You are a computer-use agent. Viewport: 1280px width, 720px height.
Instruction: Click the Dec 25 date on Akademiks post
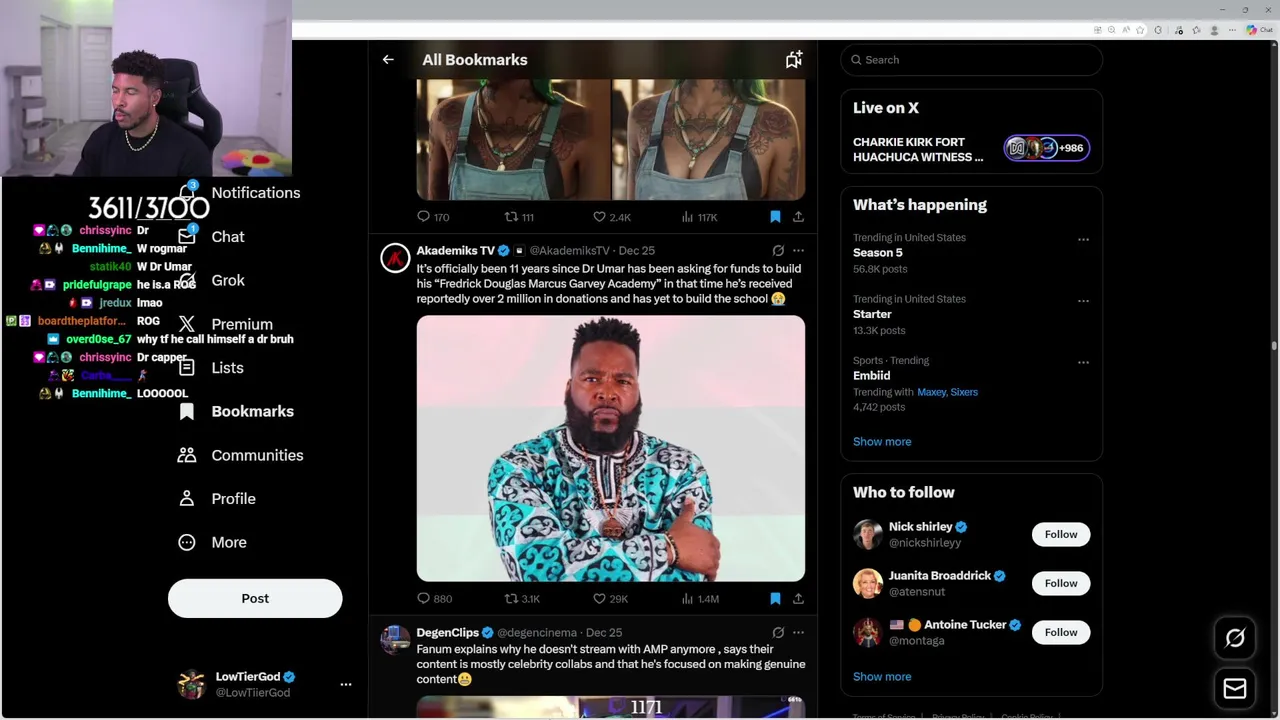click(637, 251)
